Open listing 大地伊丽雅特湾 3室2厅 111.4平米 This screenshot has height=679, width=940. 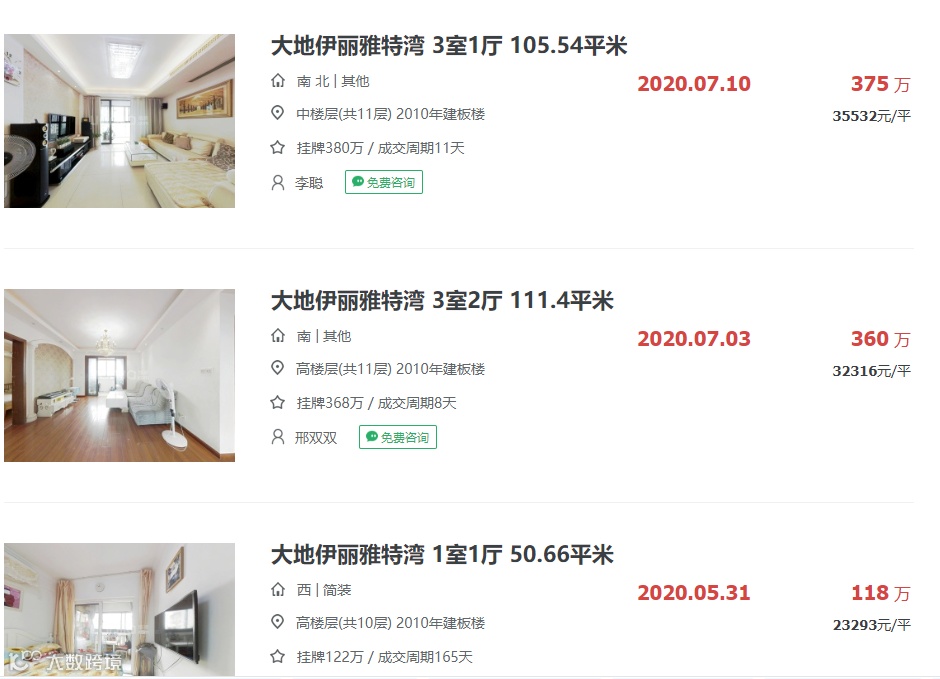(x=442, y=300)
